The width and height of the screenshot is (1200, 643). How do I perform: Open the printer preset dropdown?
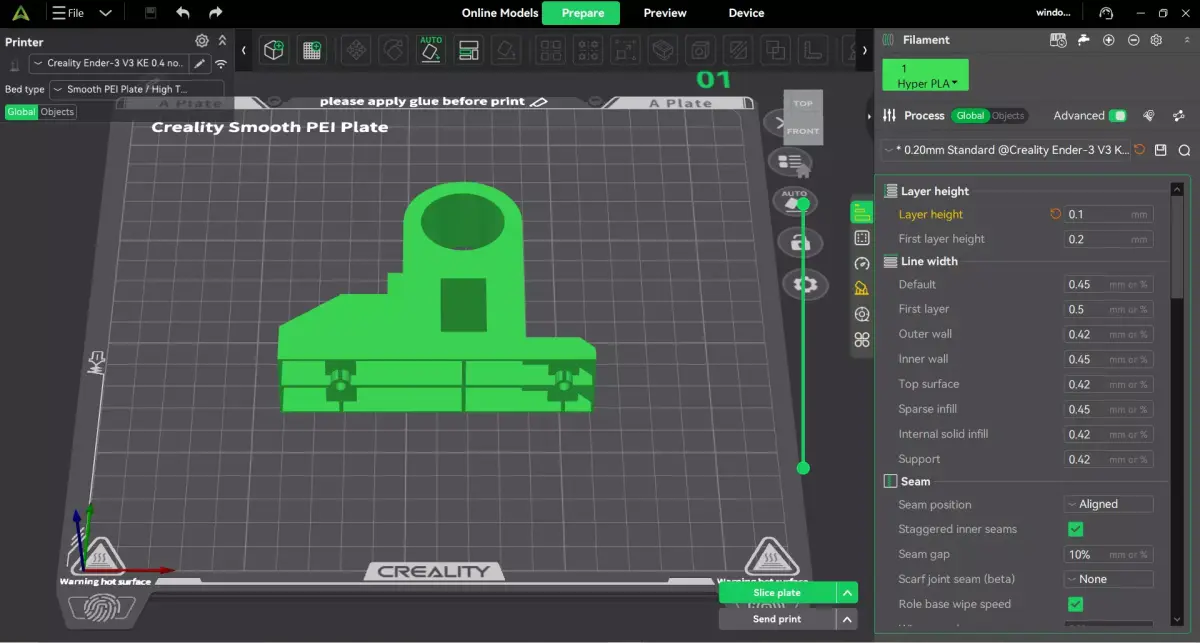(x=109, y=64)
